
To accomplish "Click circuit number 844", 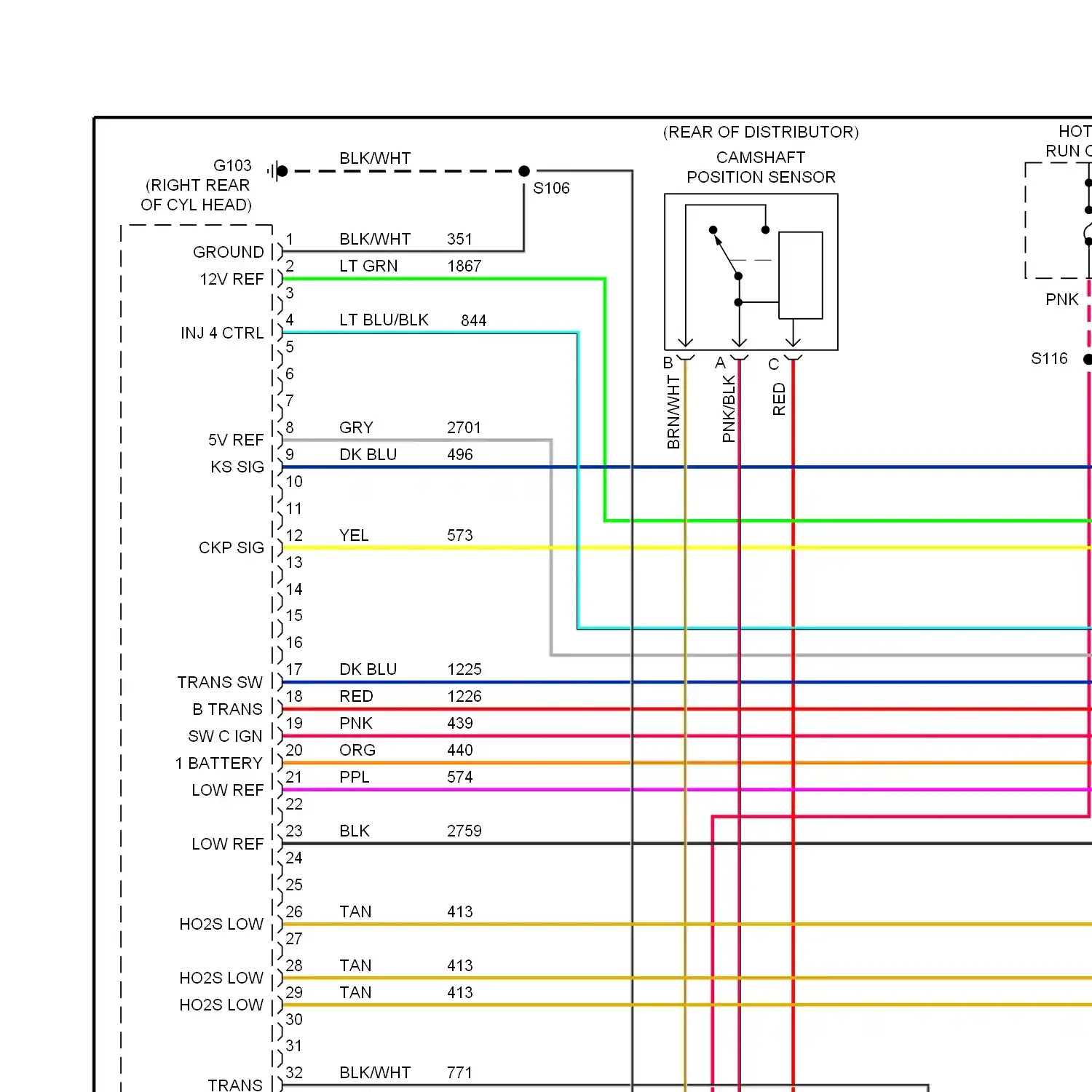I will pyautogui.click(x=473, y=321).
